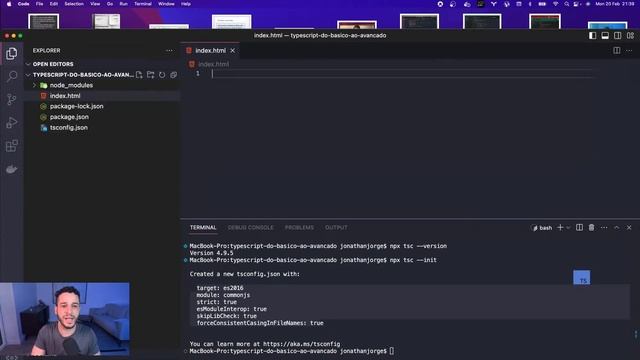Close the index.html editor tab
Image resolution: width=640 pixels, height=360 pixels.
coord(233,51)
